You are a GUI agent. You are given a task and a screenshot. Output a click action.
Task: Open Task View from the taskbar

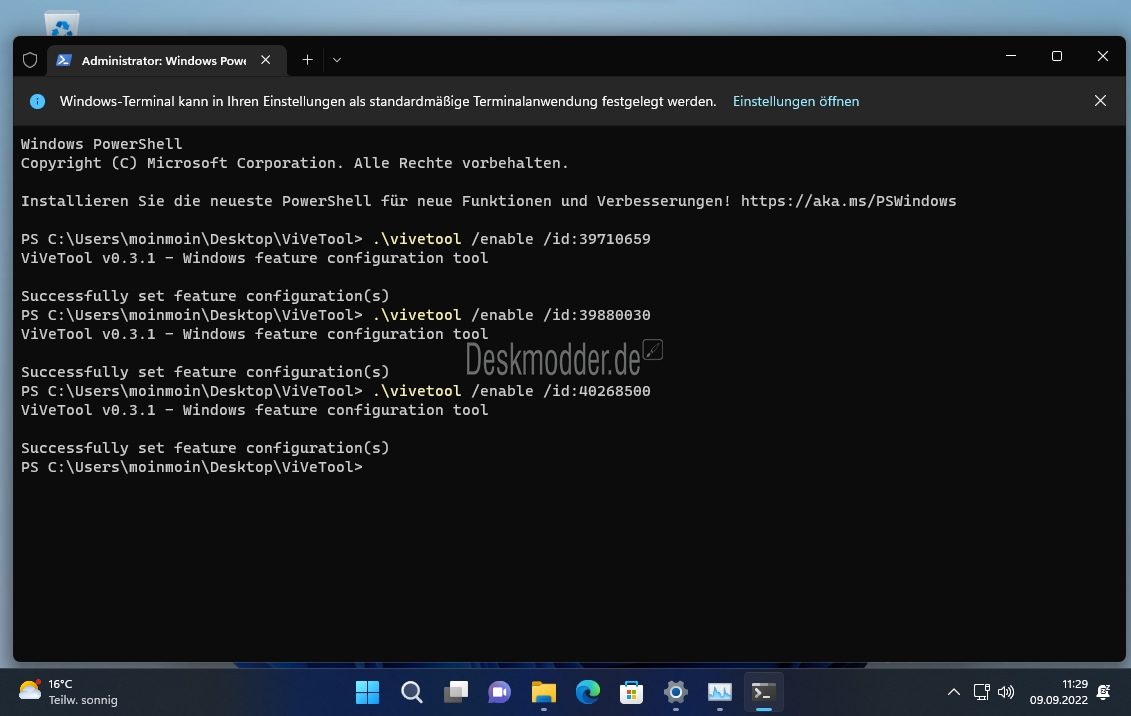pos(456,692)
